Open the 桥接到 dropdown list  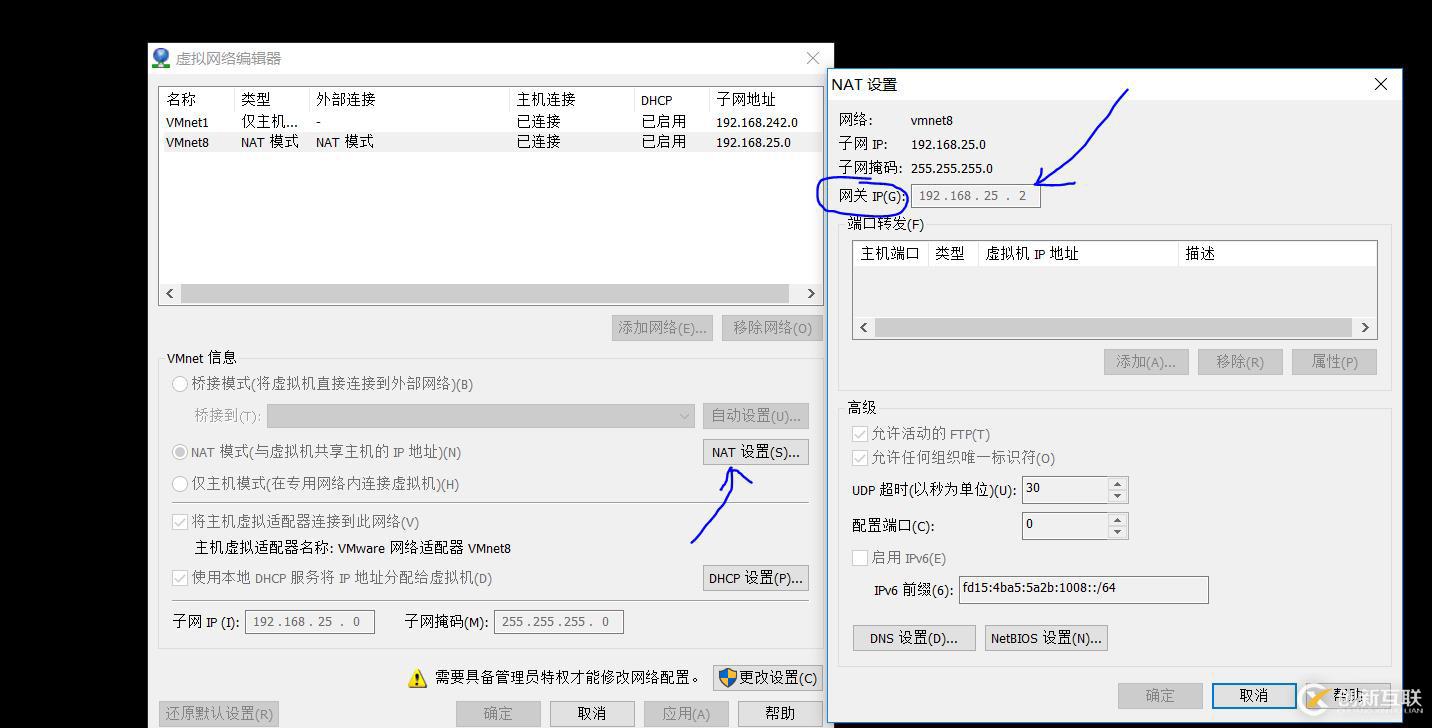pyautogui.click(x=480, y=416)
